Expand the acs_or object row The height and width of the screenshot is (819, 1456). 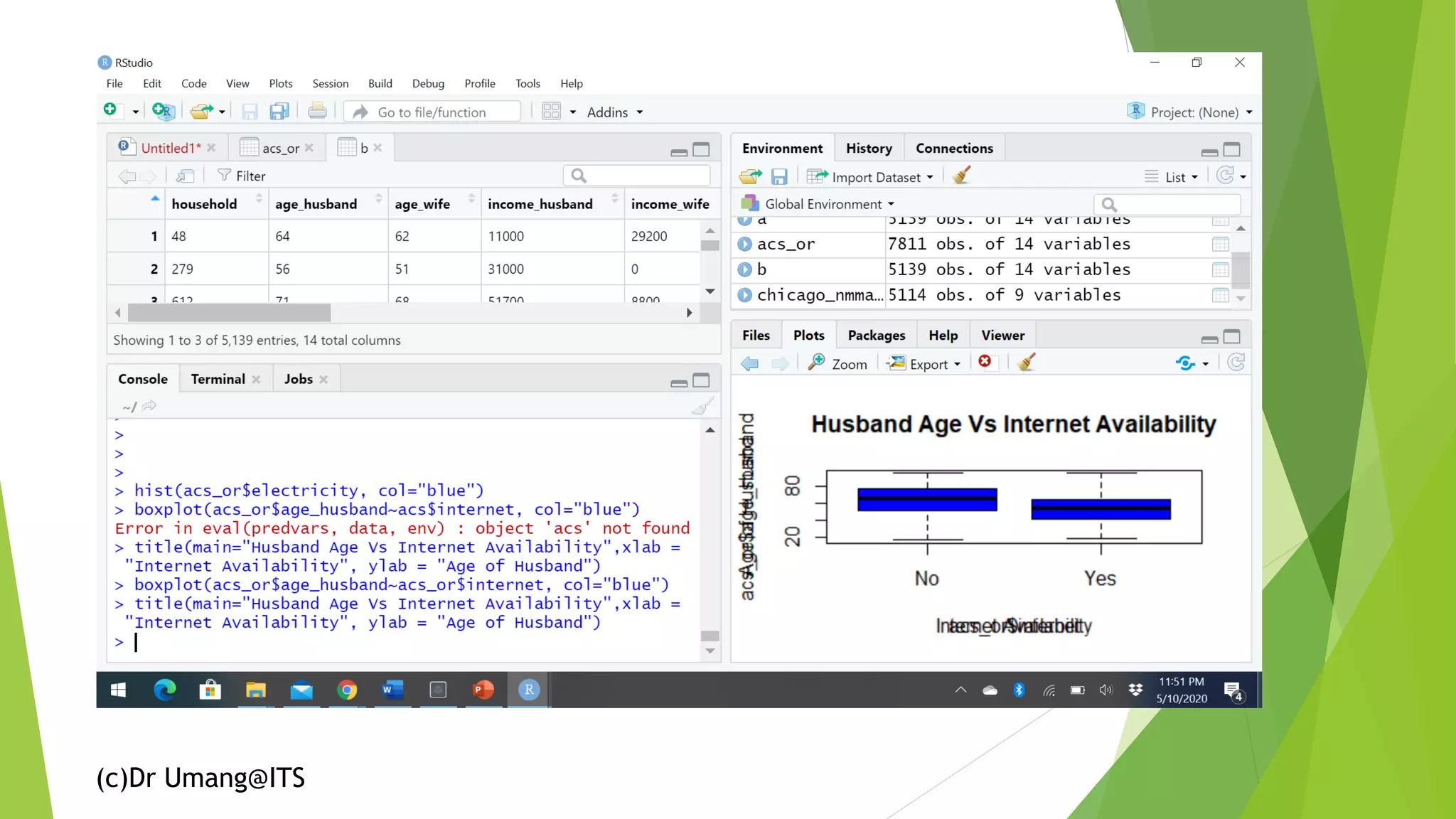tap(744, 245)
